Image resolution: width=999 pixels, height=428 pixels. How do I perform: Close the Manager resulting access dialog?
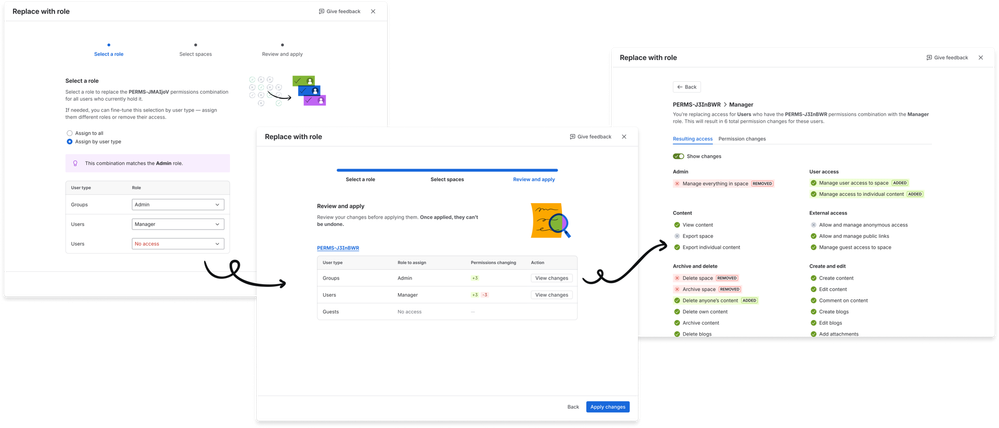[x=981, y=57]
